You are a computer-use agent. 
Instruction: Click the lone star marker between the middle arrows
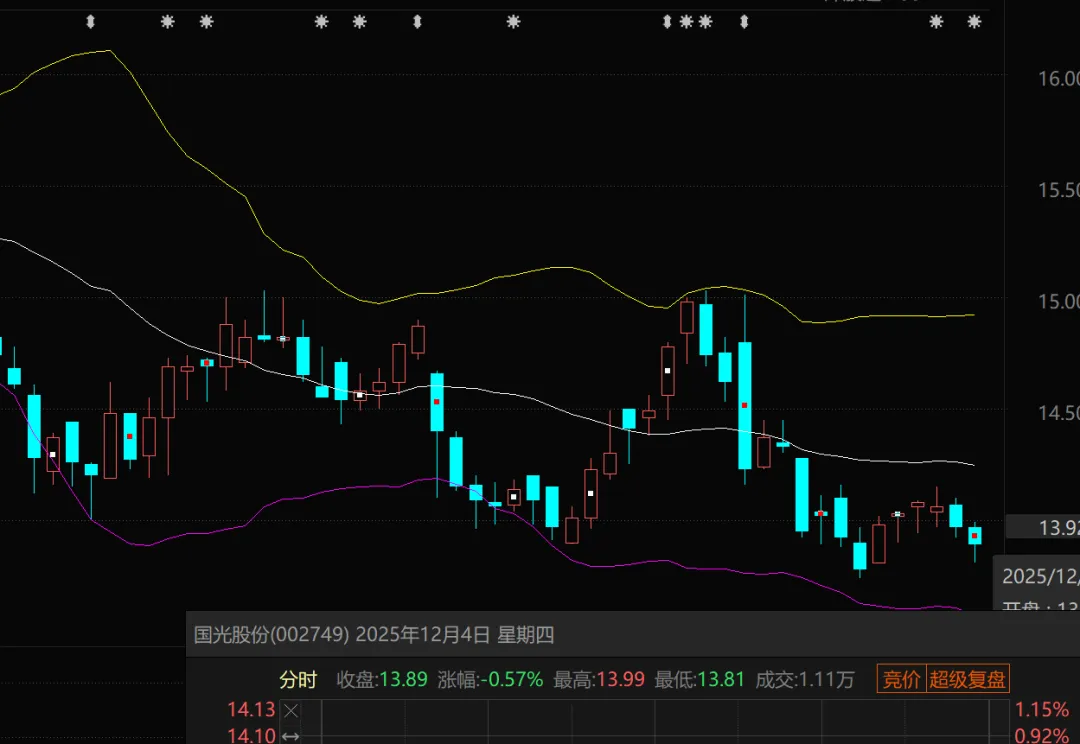(x=513, y=21)
